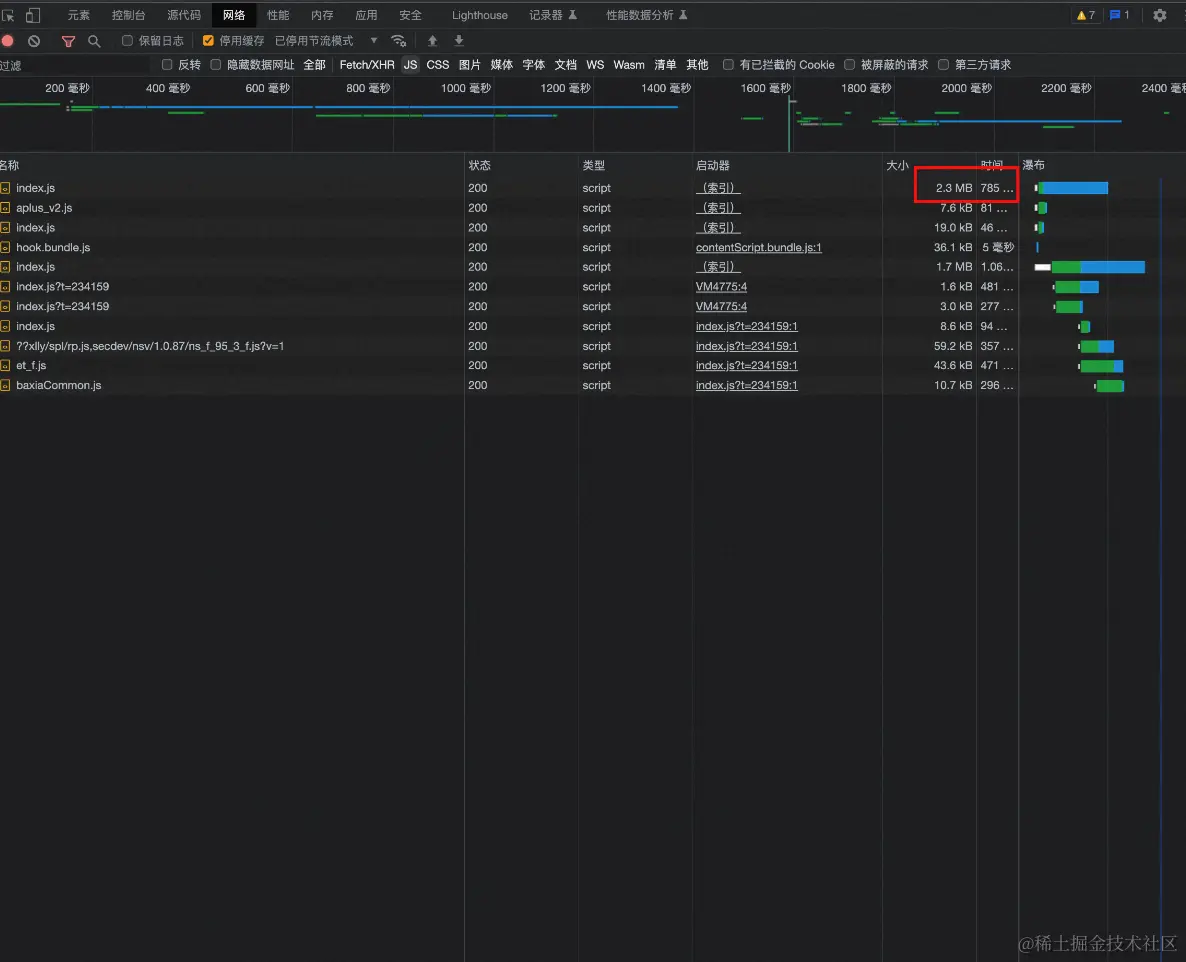Open the Lighthouse tab
1186x962 pixels.
(x=480, y=15)
